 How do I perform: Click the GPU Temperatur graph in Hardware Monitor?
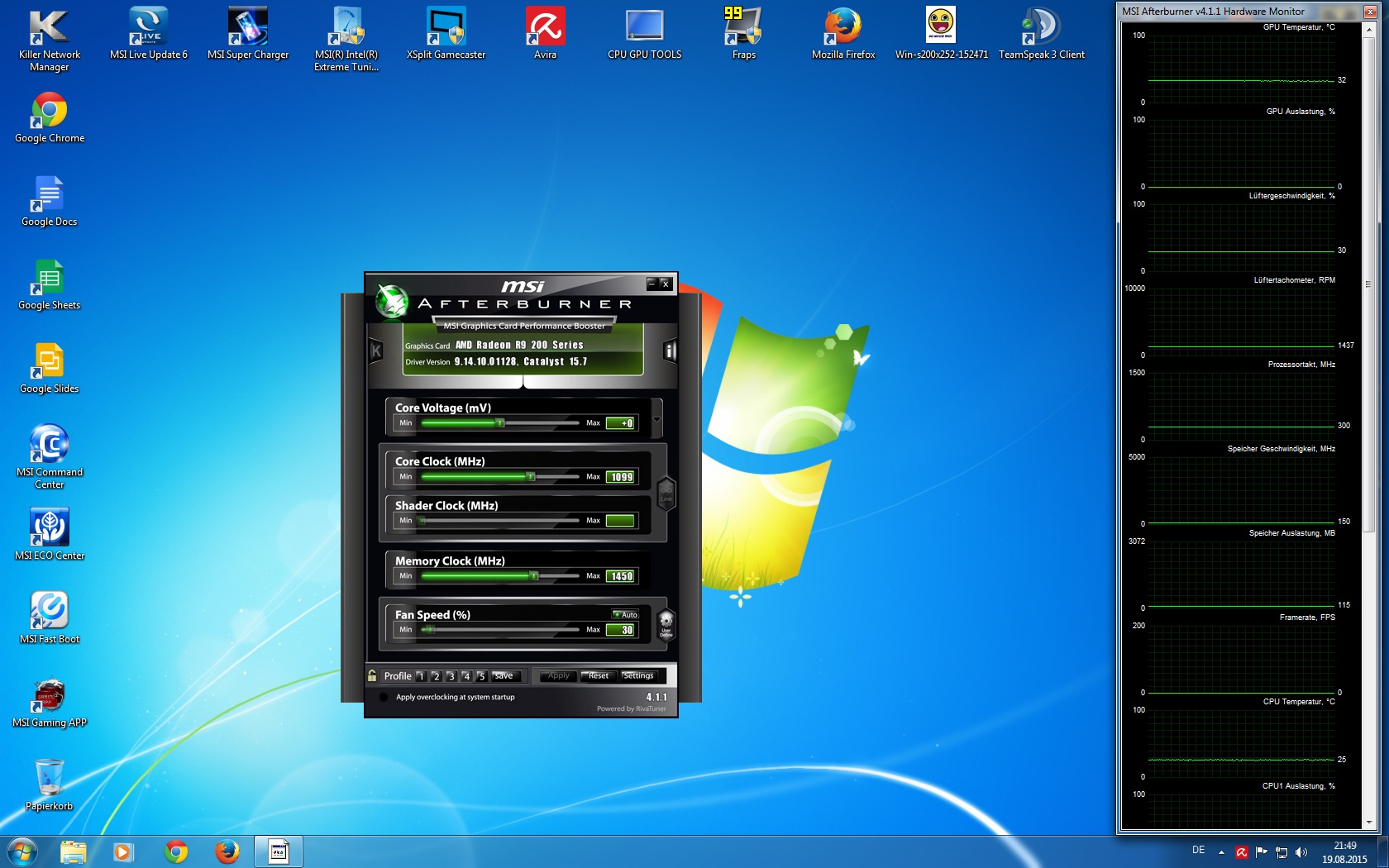pyautogui.click(x=1242, y=69)
